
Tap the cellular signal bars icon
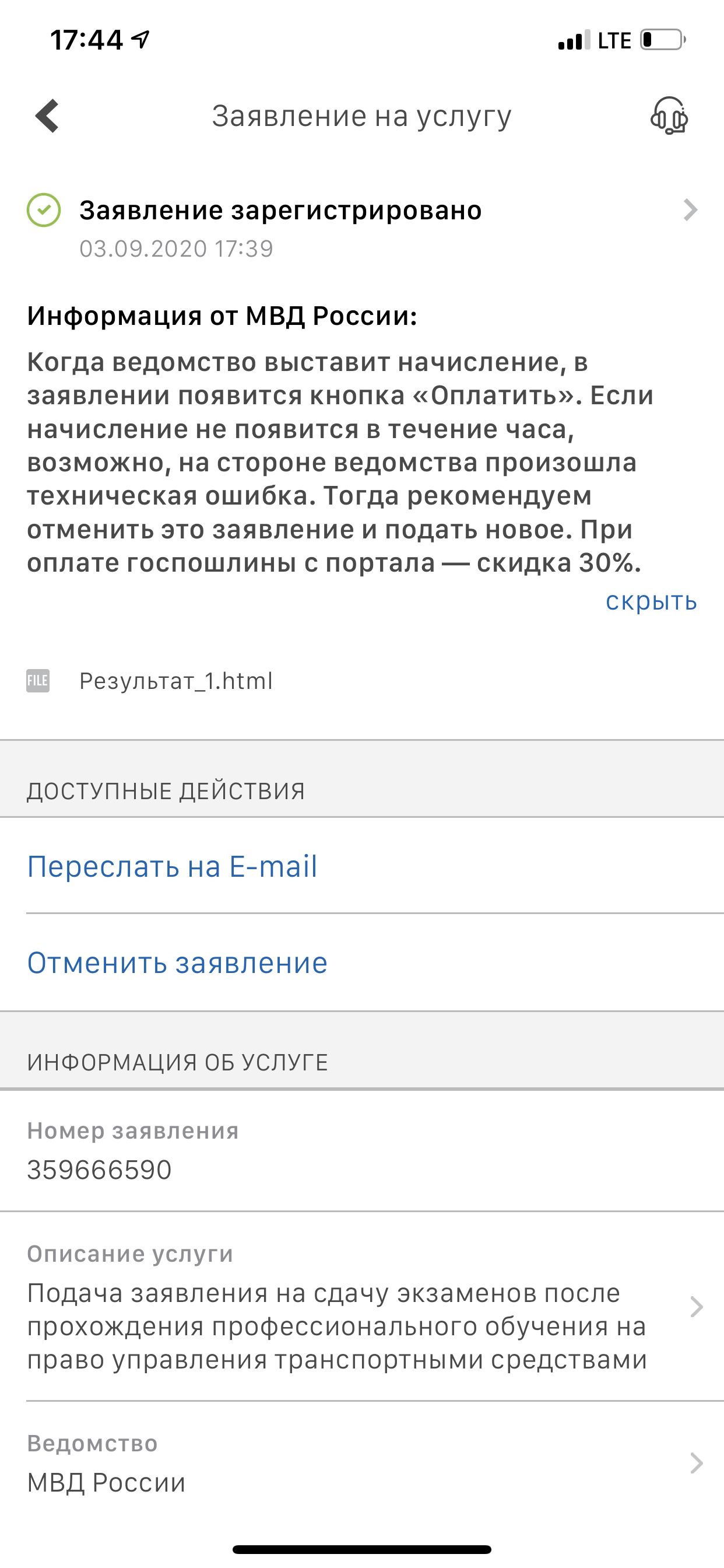pos(574,40)
